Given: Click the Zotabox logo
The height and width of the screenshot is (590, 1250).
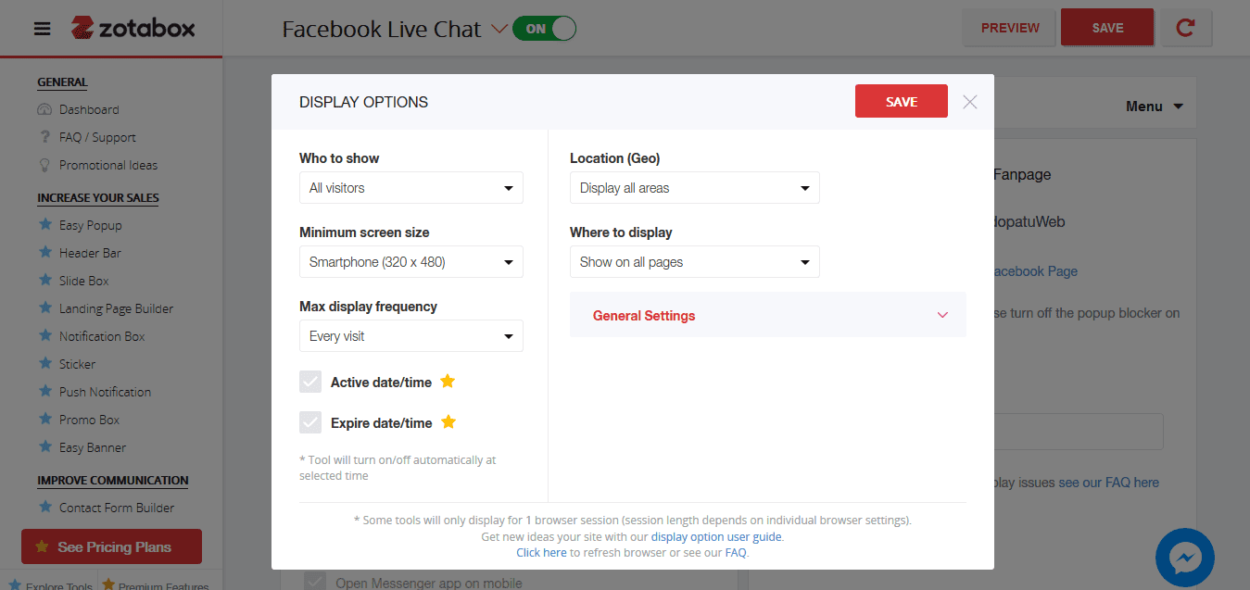Looking at the screenshot, I should click(133, 28).
